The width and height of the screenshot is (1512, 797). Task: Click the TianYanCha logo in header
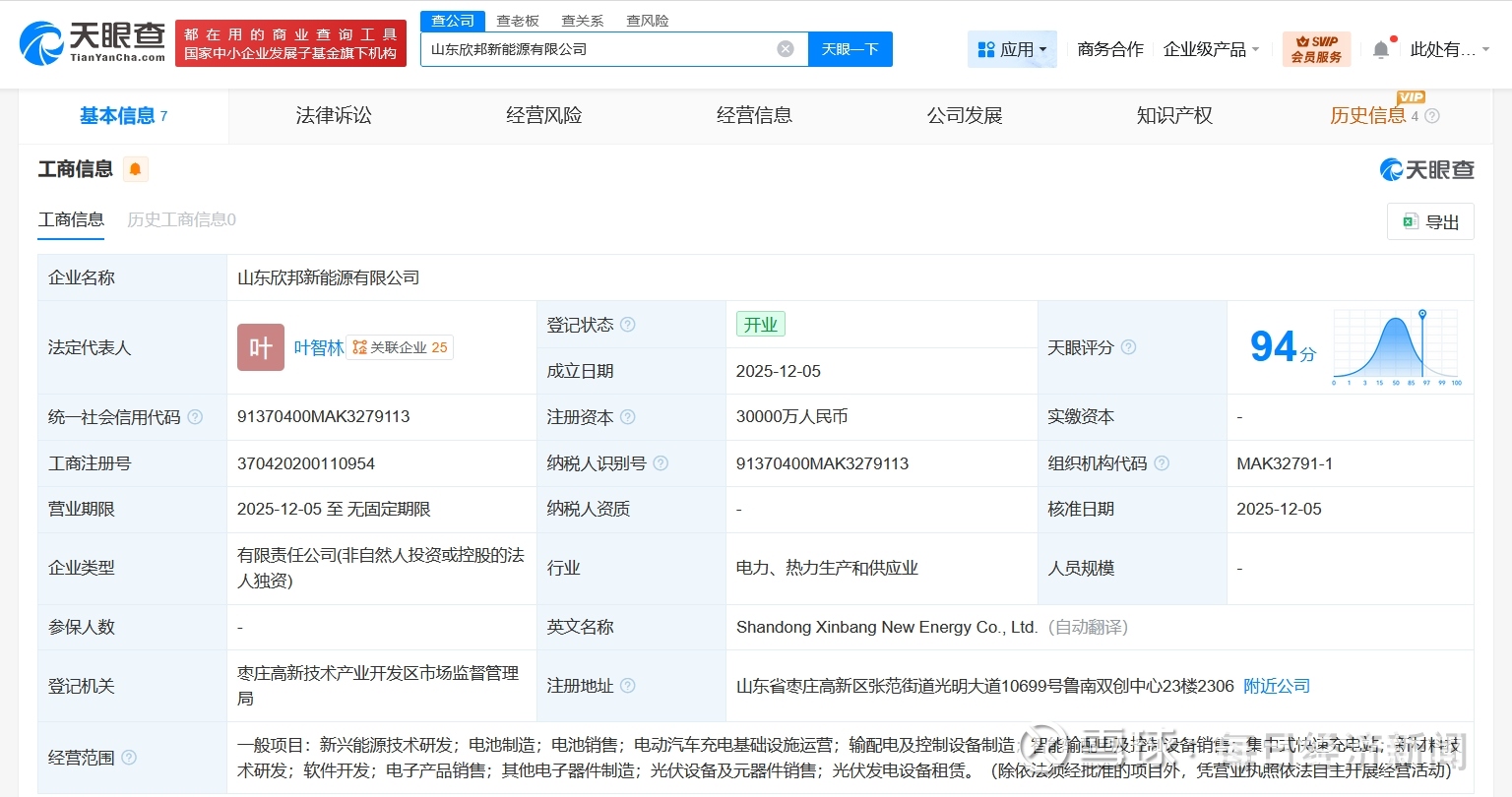(93, 42)
